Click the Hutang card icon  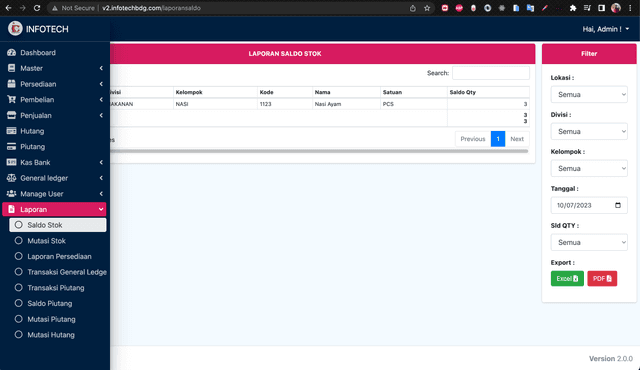pos(11,131)
